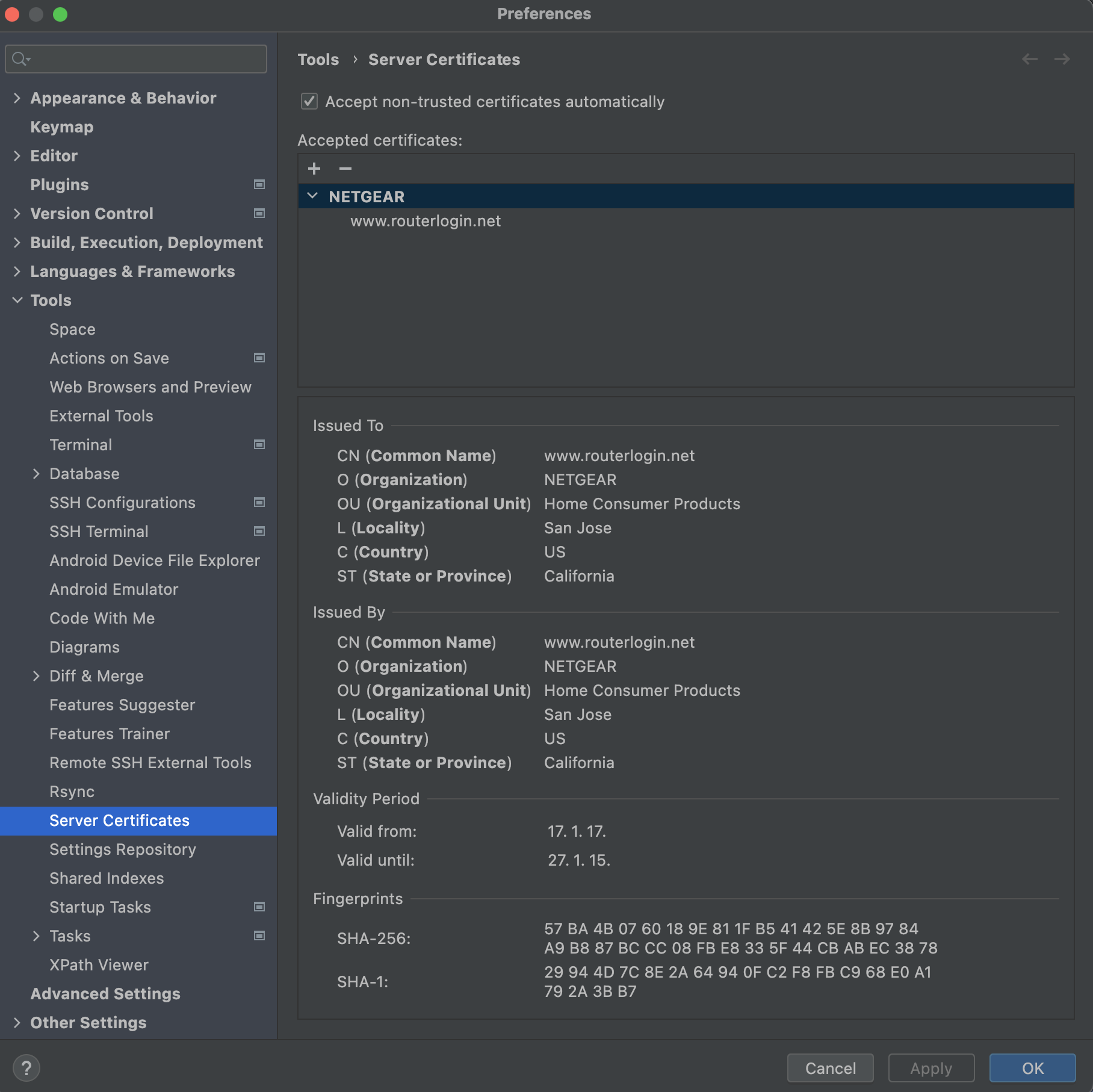
Task: Select www.routerlogin.net certificate entry
Action: 426,221
